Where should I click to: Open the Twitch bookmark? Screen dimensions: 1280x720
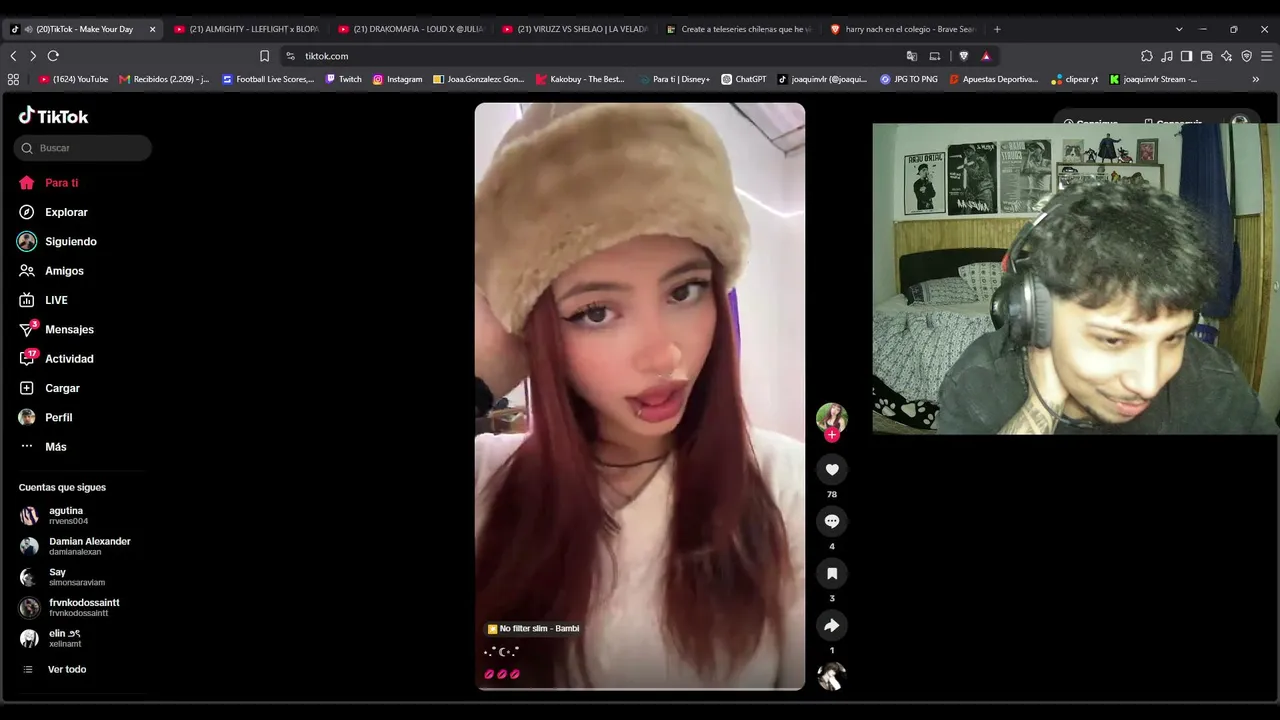click(343, 79)
